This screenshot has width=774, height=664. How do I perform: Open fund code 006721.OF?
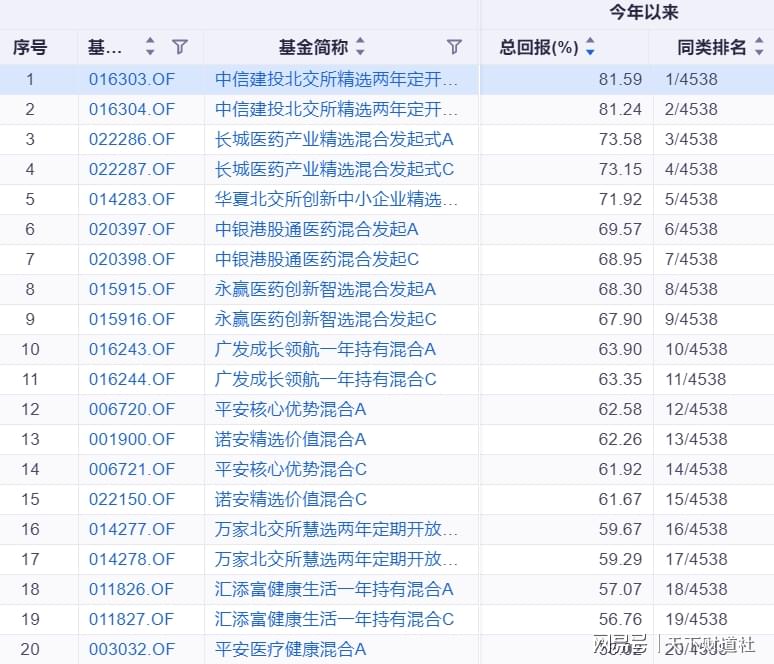pos(132,469)
